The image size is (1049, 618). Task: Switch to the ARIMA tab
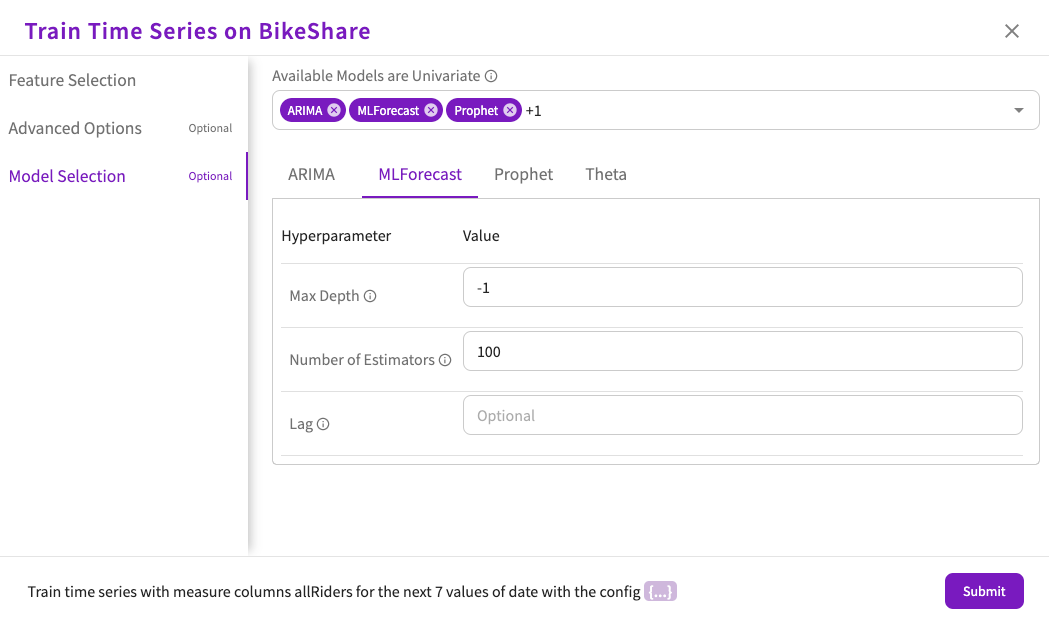point(311,175)
